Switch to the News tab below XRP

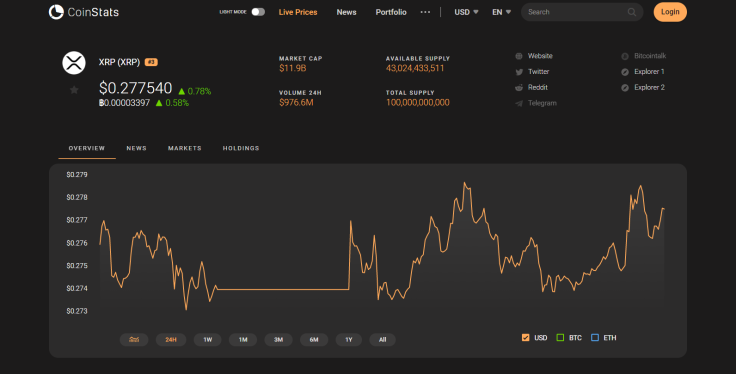[137, 148]
